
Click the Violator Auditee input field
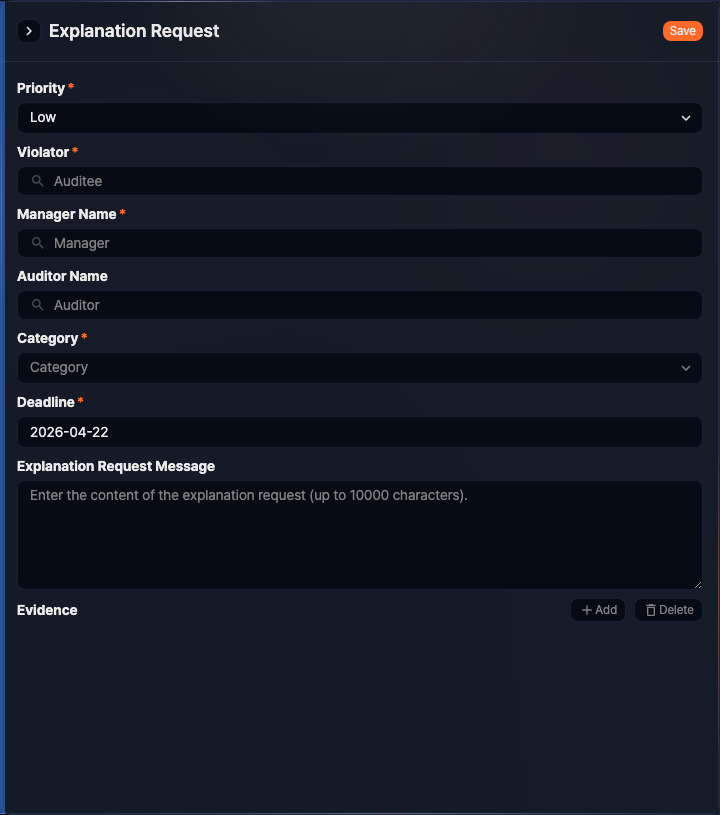pyautogui.click(x=360, y=181)
